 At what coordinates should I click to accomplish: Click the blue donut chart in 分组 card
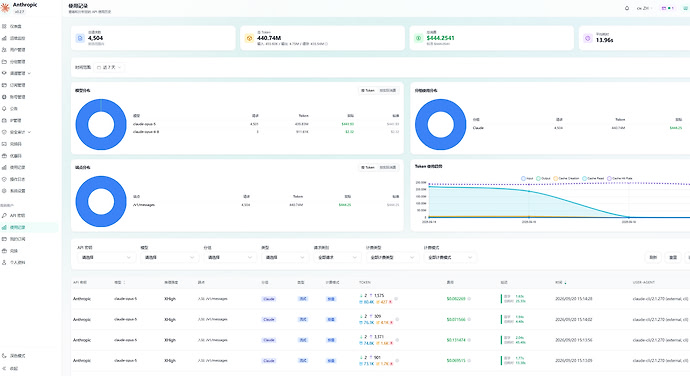click(x=440, y=124)
